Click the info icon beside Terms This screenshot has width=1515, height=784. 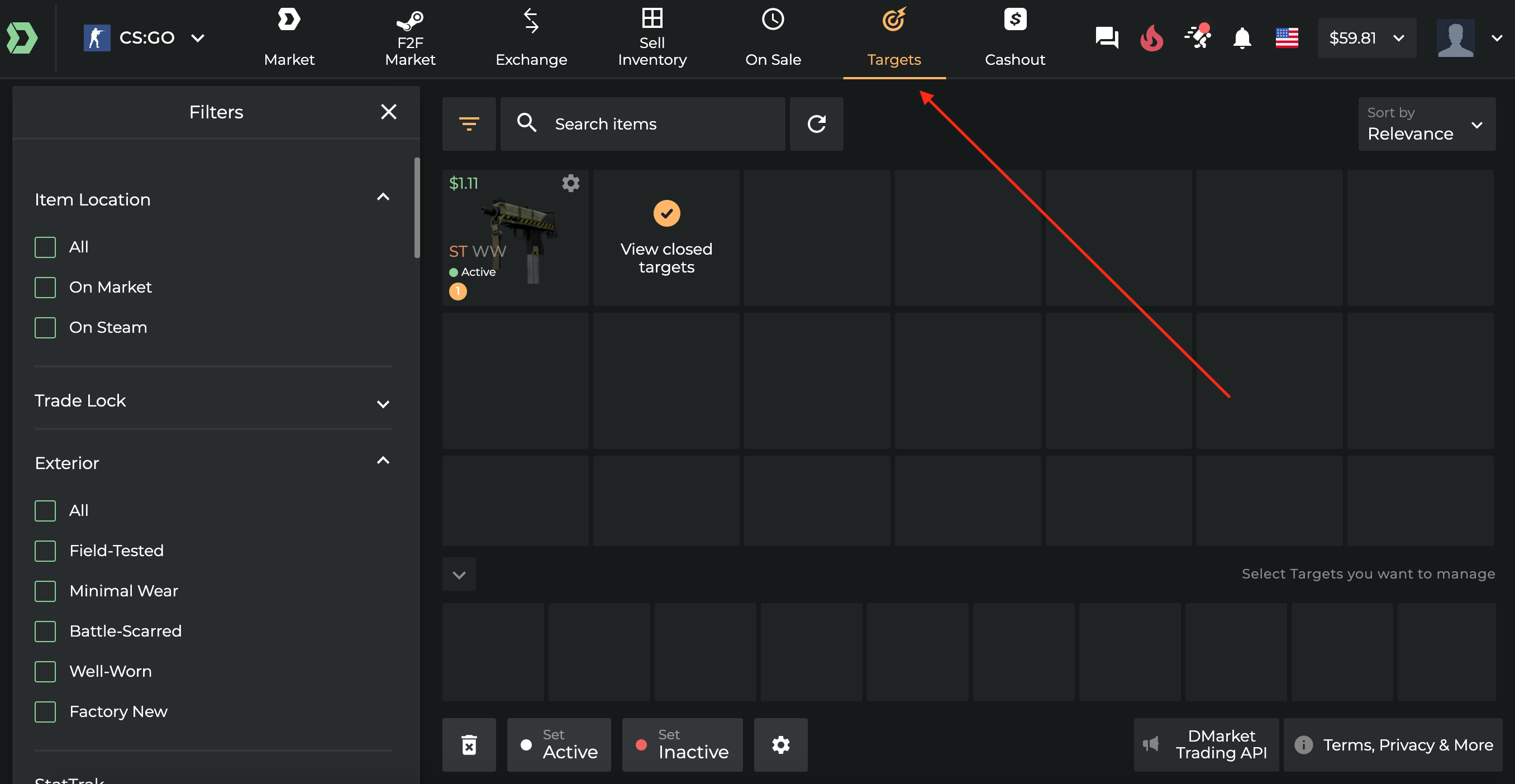[1303, 744]
